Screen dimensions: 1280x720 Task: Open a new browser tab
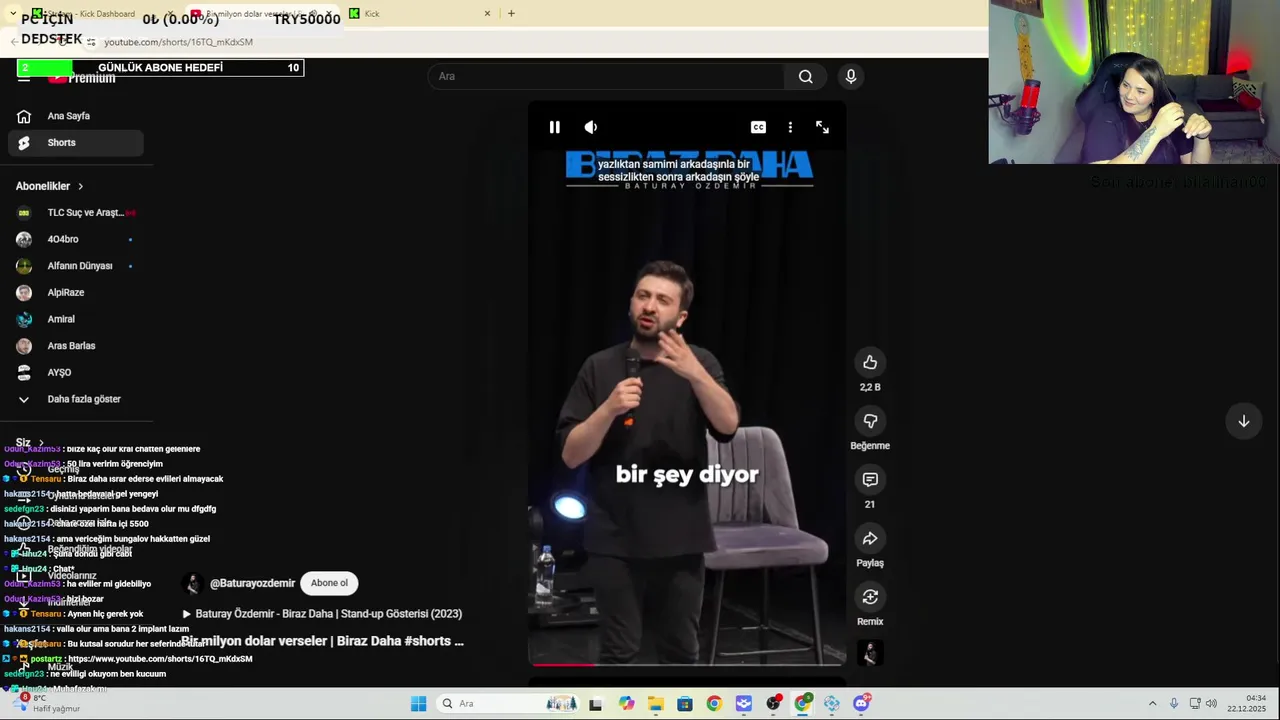(511, 14)
